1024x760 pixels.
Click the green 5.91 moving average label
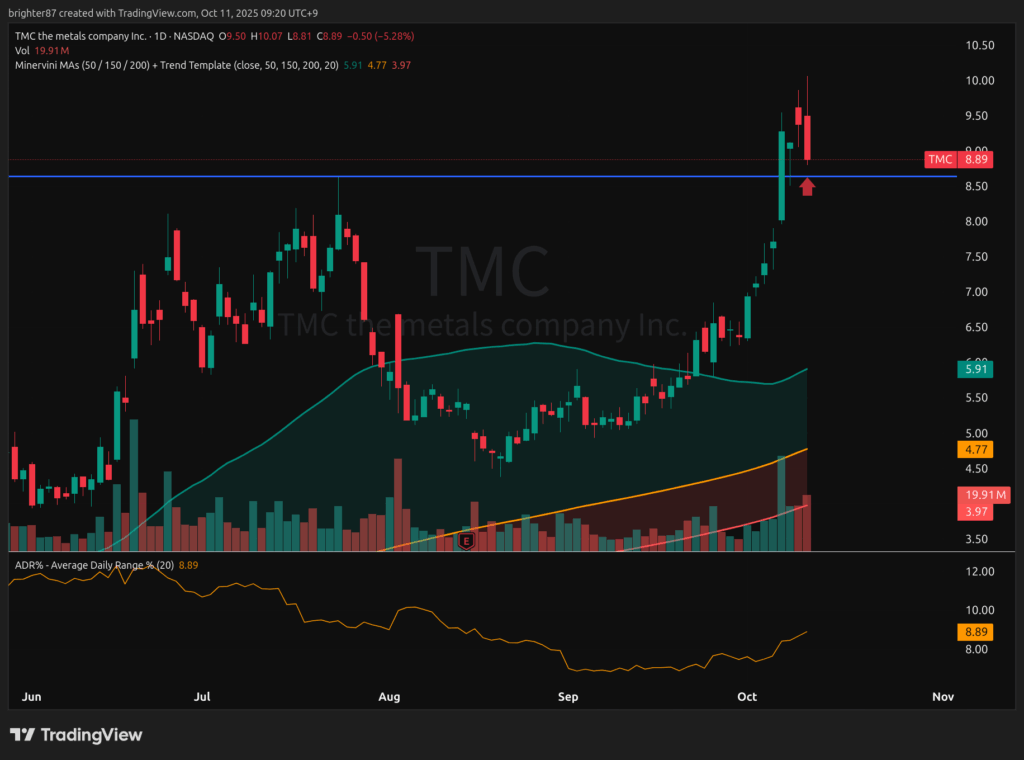coord(976,369)
